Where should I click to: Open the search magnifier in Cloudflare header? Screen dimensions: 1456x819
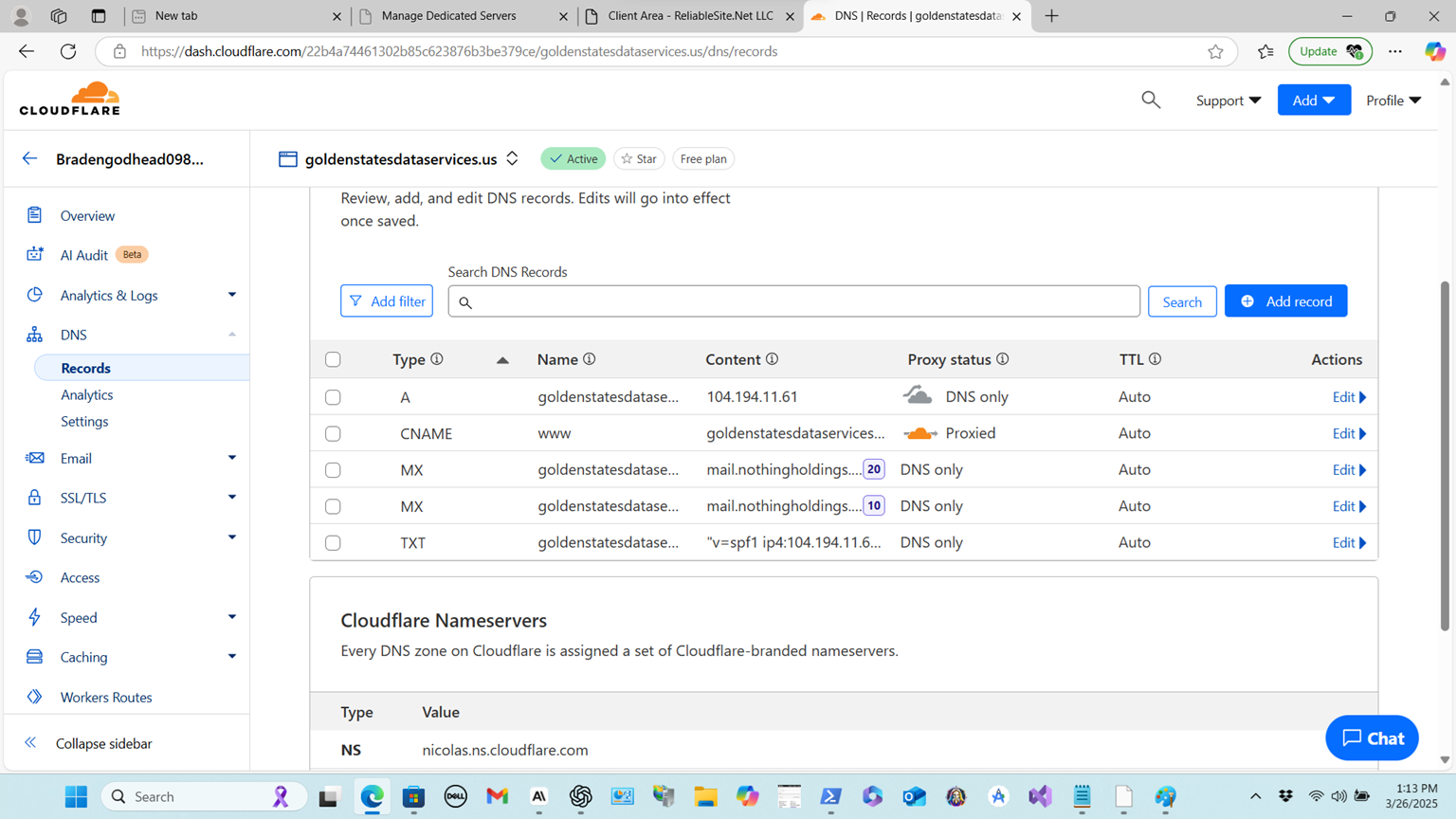tap(1151, 100)
